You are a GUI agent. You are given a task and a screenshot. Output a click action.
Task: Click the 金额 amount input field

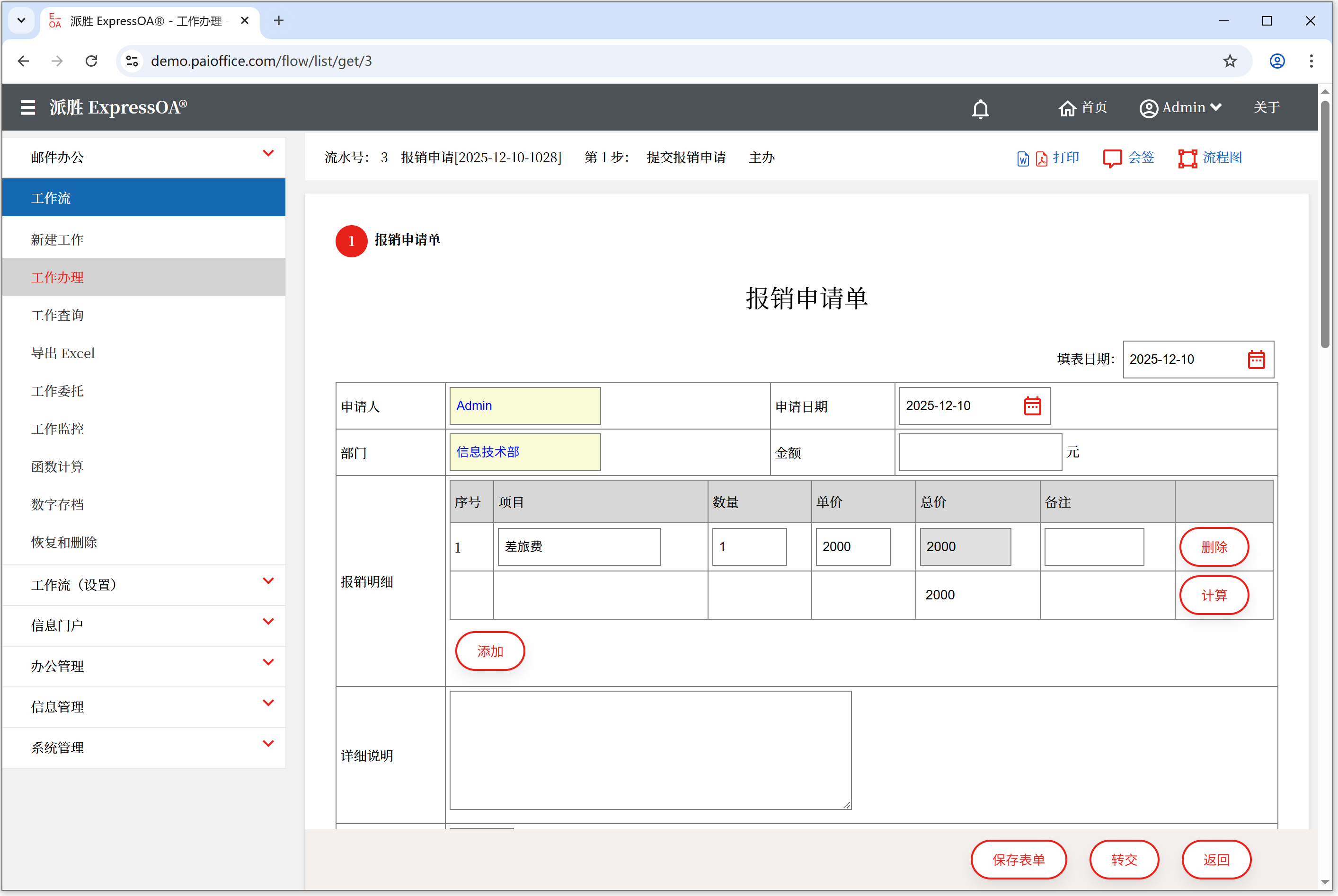(x=980, y=452)
